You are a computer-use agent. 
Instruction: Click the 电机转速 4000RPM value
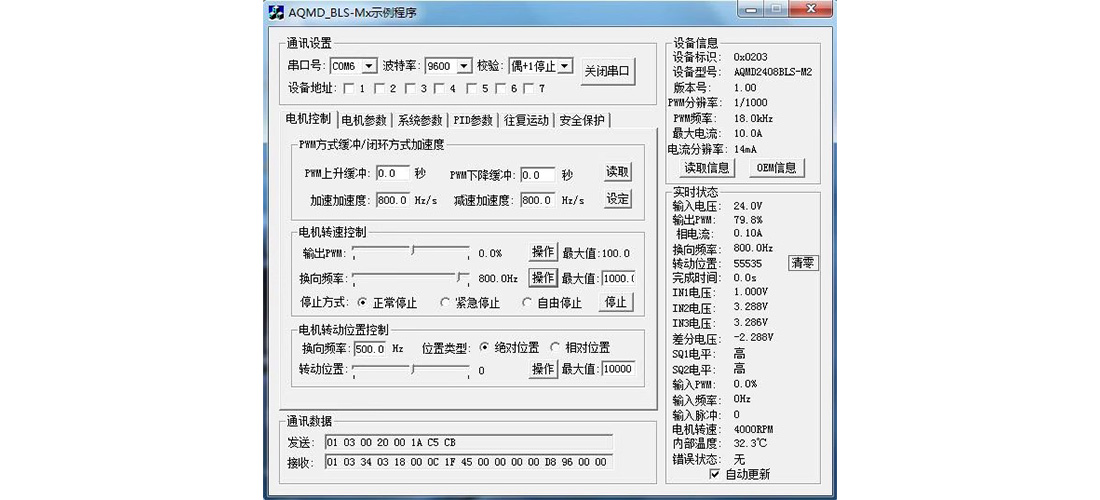753,428
